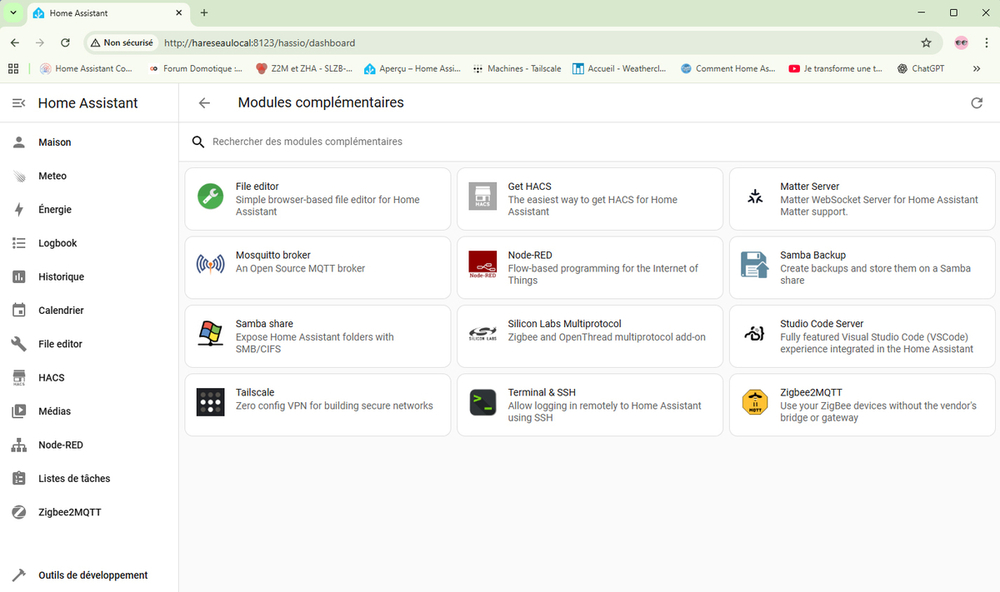The width and height of the screenshot is (1000, 592).
Task: Click the Samba share Windows flag icon
Action: point(210,333)
